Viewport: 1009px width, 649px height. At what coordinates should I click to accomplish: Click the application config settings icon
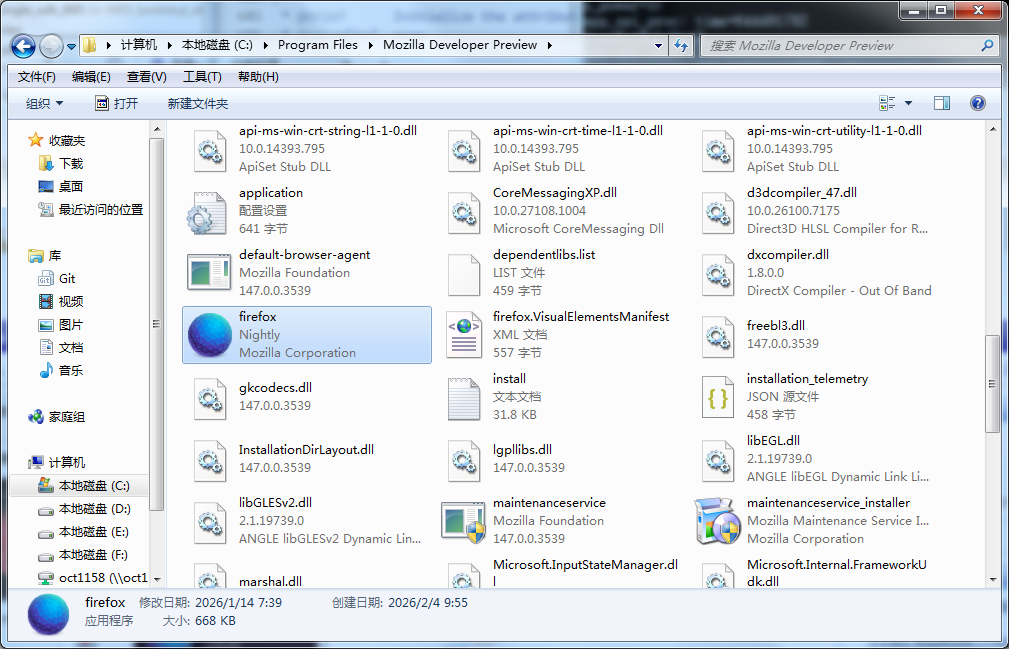coord(210,211)
